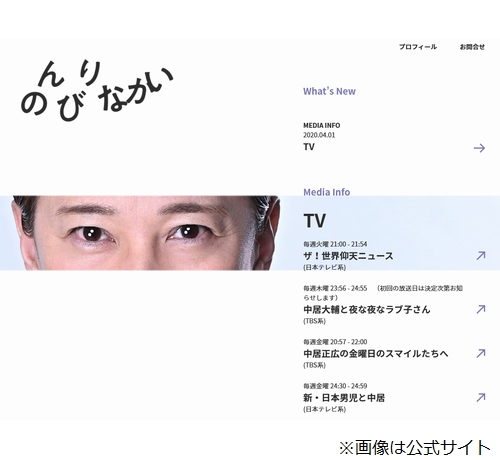Click the banner photo of the eyes

click(x=140, y=233)
